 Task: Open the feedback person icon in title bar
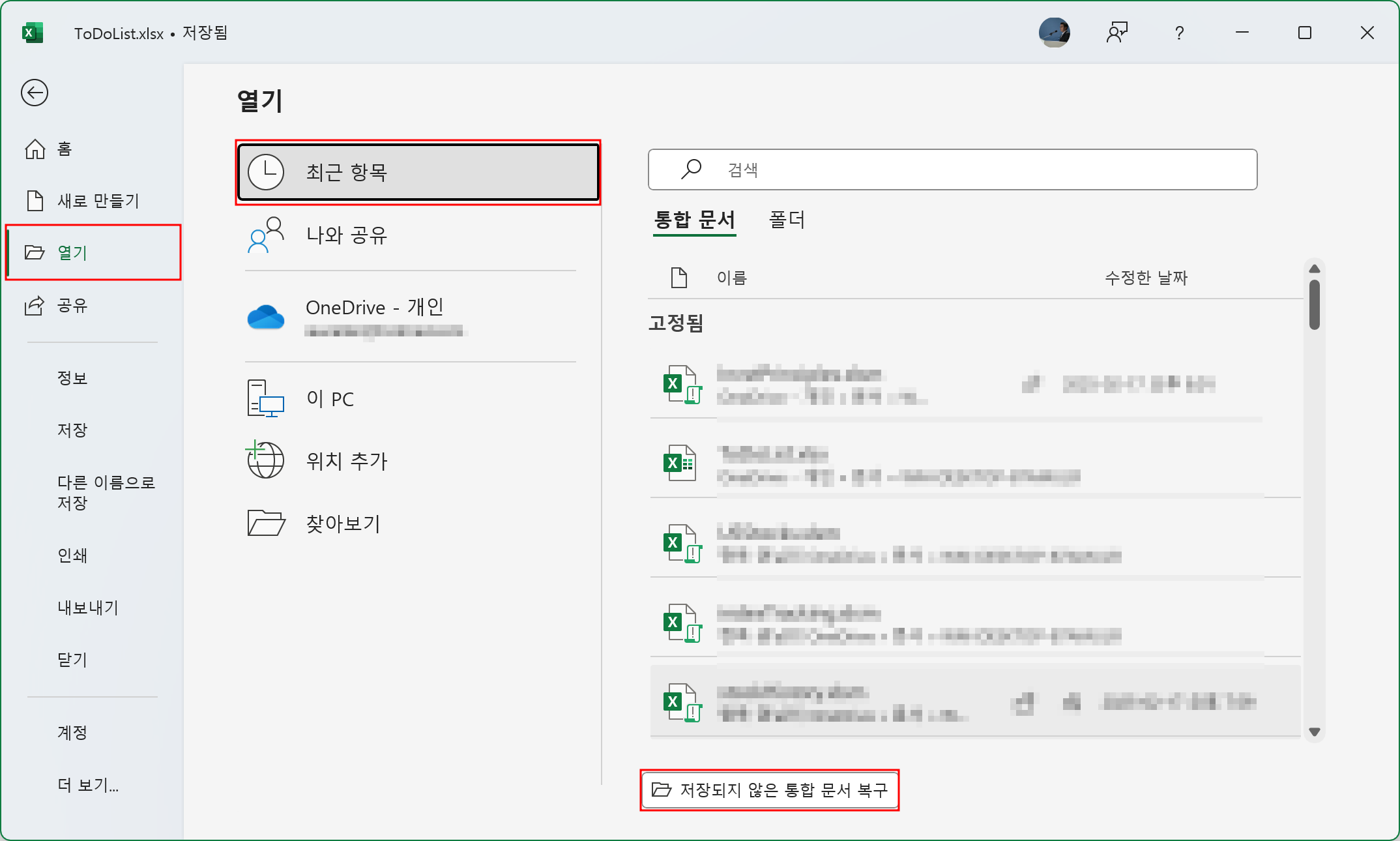point(1116,33)
